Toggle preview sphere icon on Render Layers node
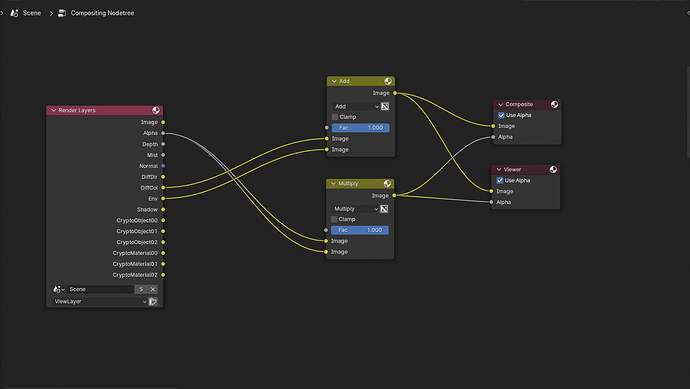Screen dimensions: 690x389 pos(156,110)
